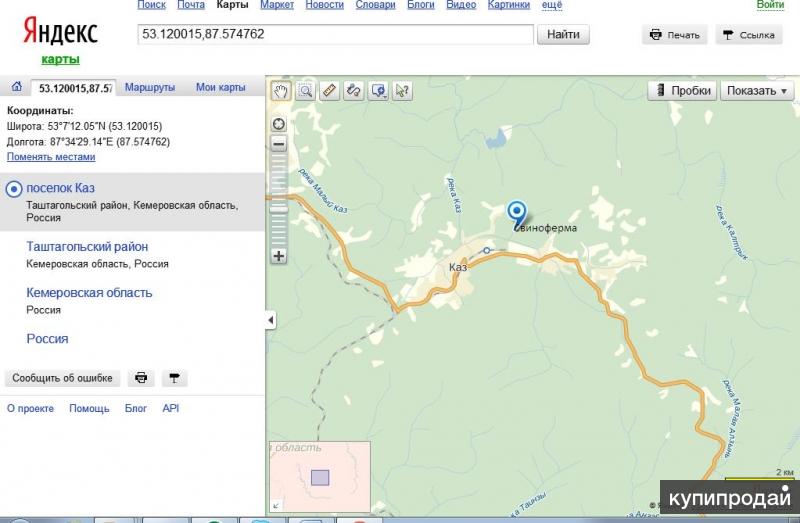The image size is (800, 523).
Task: Open Словари in the top navigation
Action: click(376, 5)
